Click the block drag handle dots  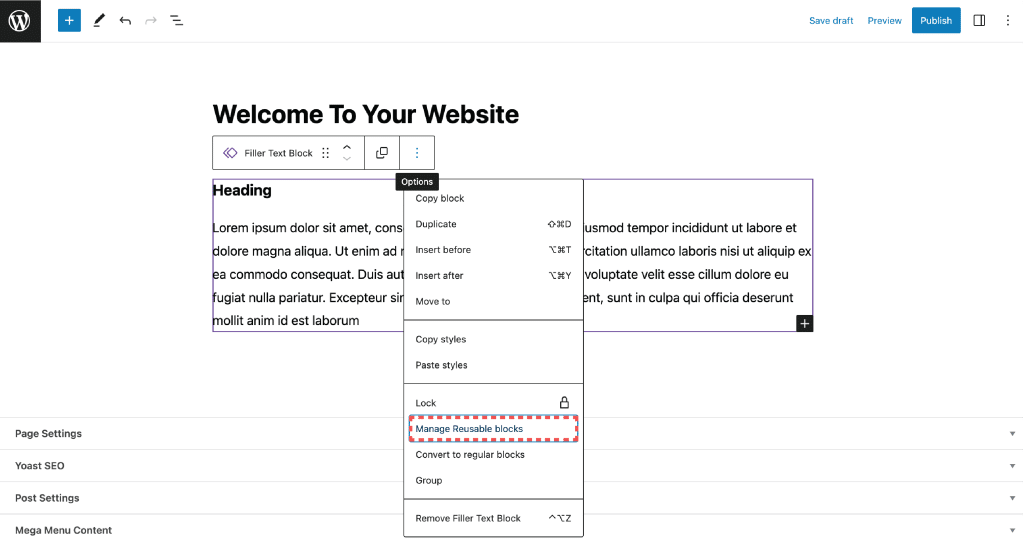tap(325, 153)
